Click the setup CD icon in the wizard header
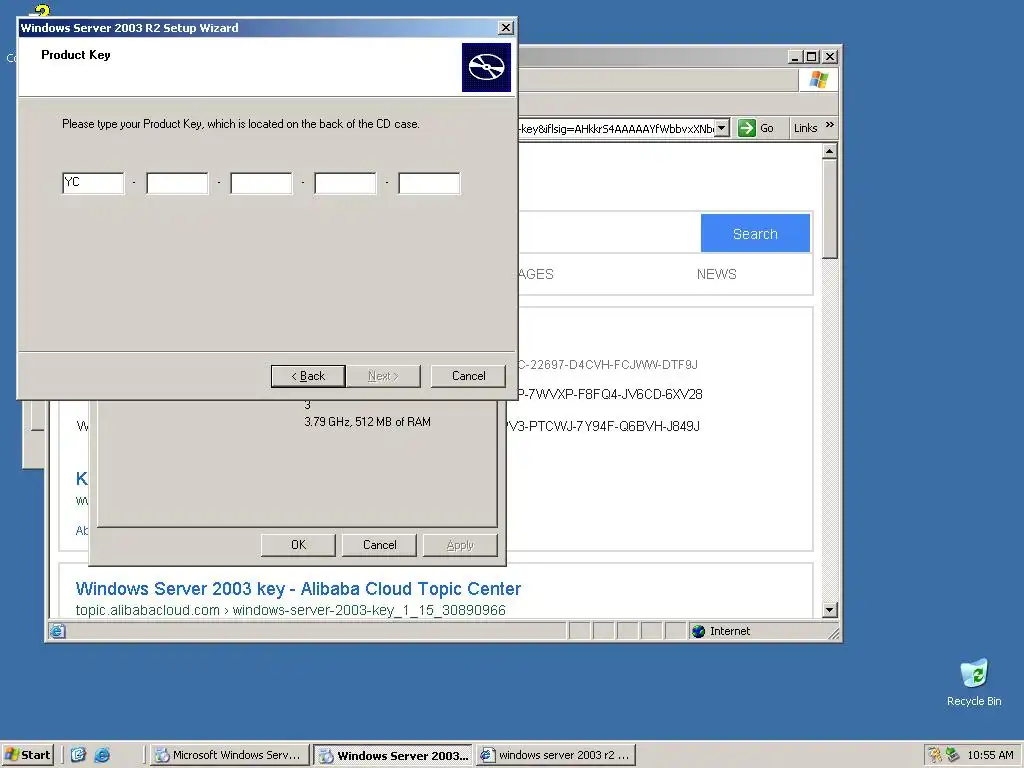Viewport: 1024px width, 768px height. tap(487, 67)
